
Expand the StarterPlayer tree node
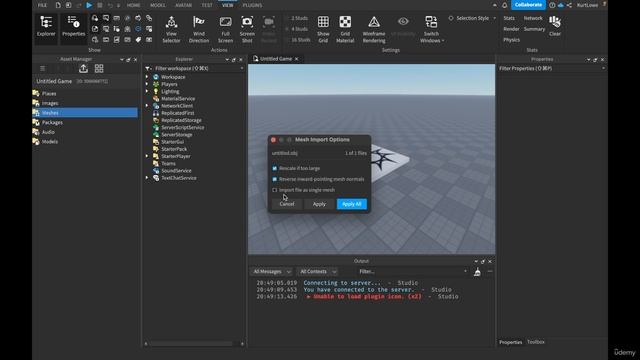[x=147, y=156]
